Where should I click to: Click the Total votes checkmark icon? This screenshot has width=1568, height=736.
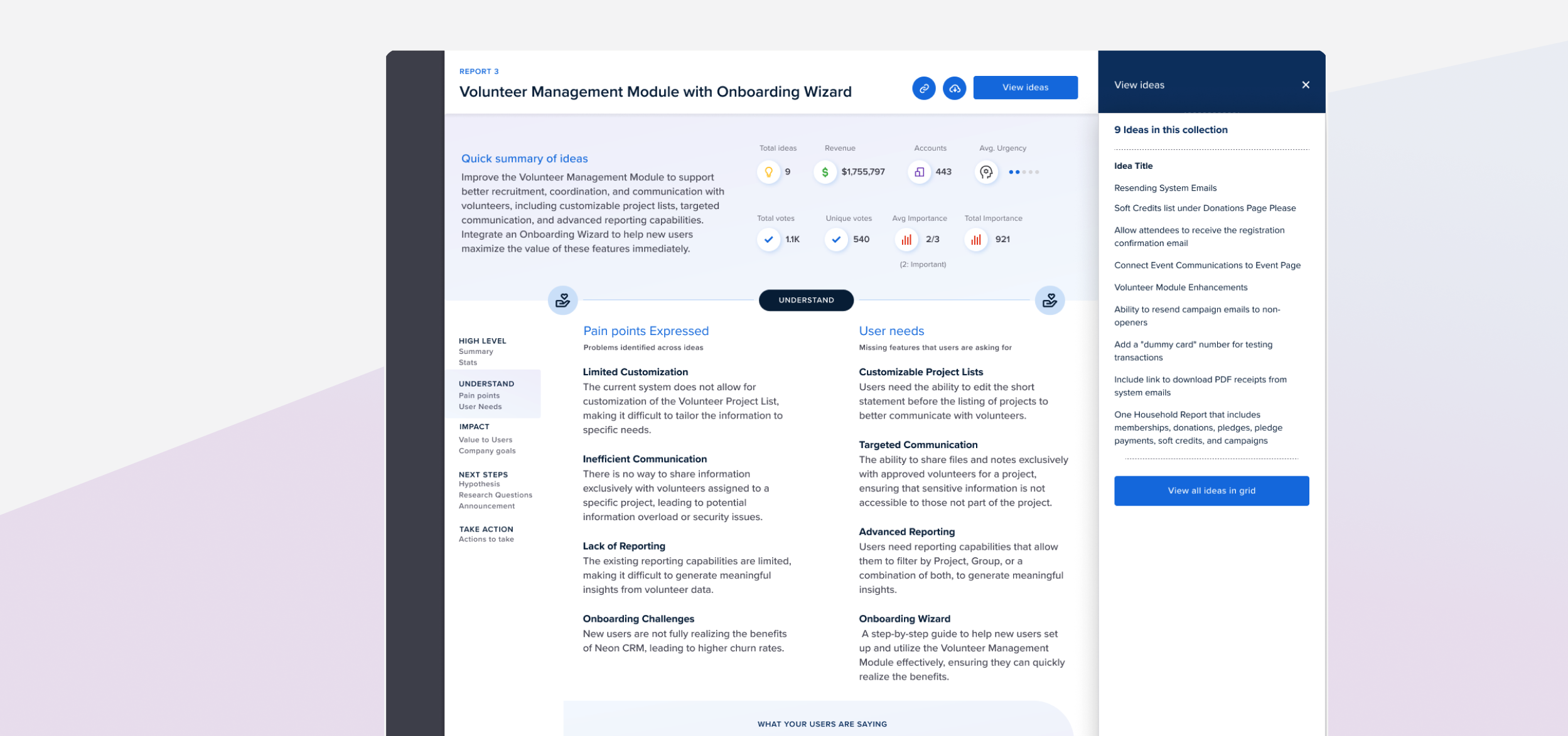point(768,239)
